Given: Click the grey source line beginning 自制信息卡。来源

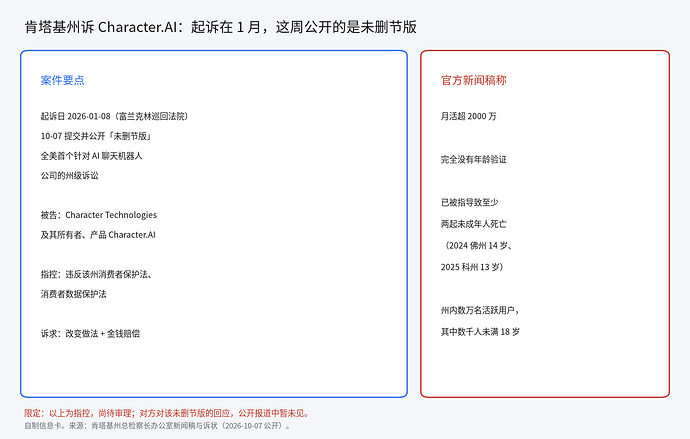Looking at the screenshot, I should (x=157, y=426).
